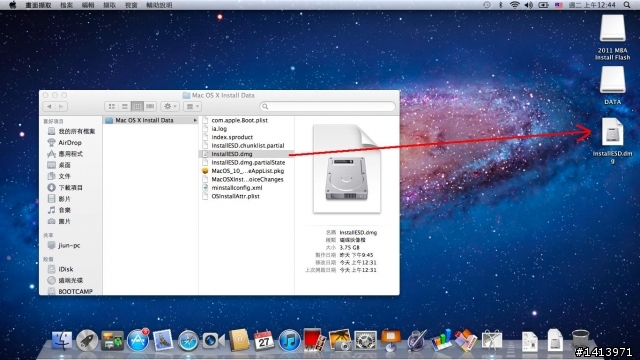Expand the Mac OS X Install Data folder arrow

tap(195, 120)
